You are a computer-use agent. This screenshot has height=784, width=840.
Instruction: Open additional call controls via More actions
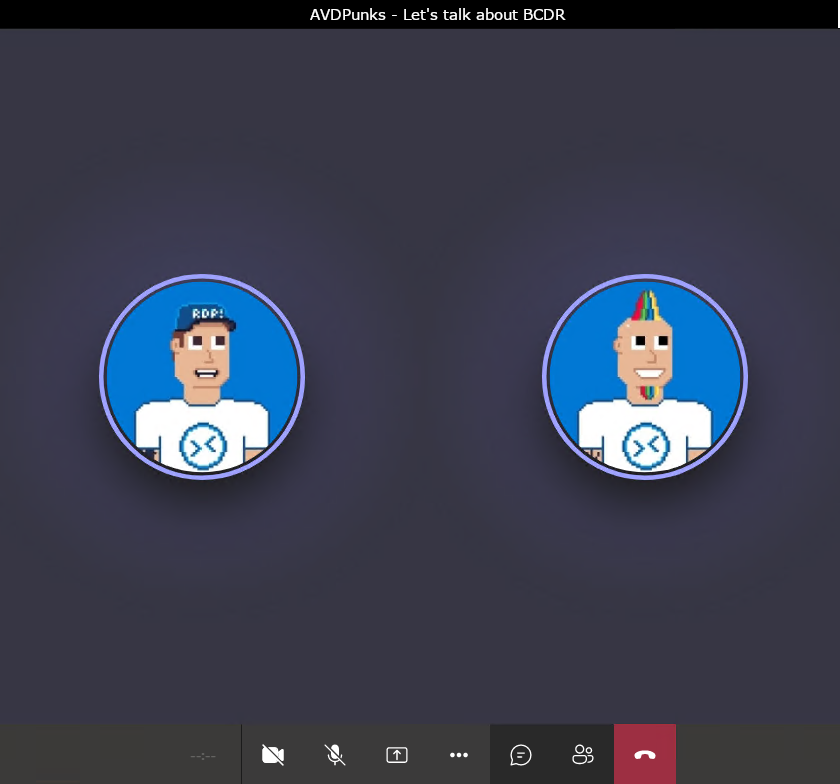pyautogui.click(x=459, y=755)
